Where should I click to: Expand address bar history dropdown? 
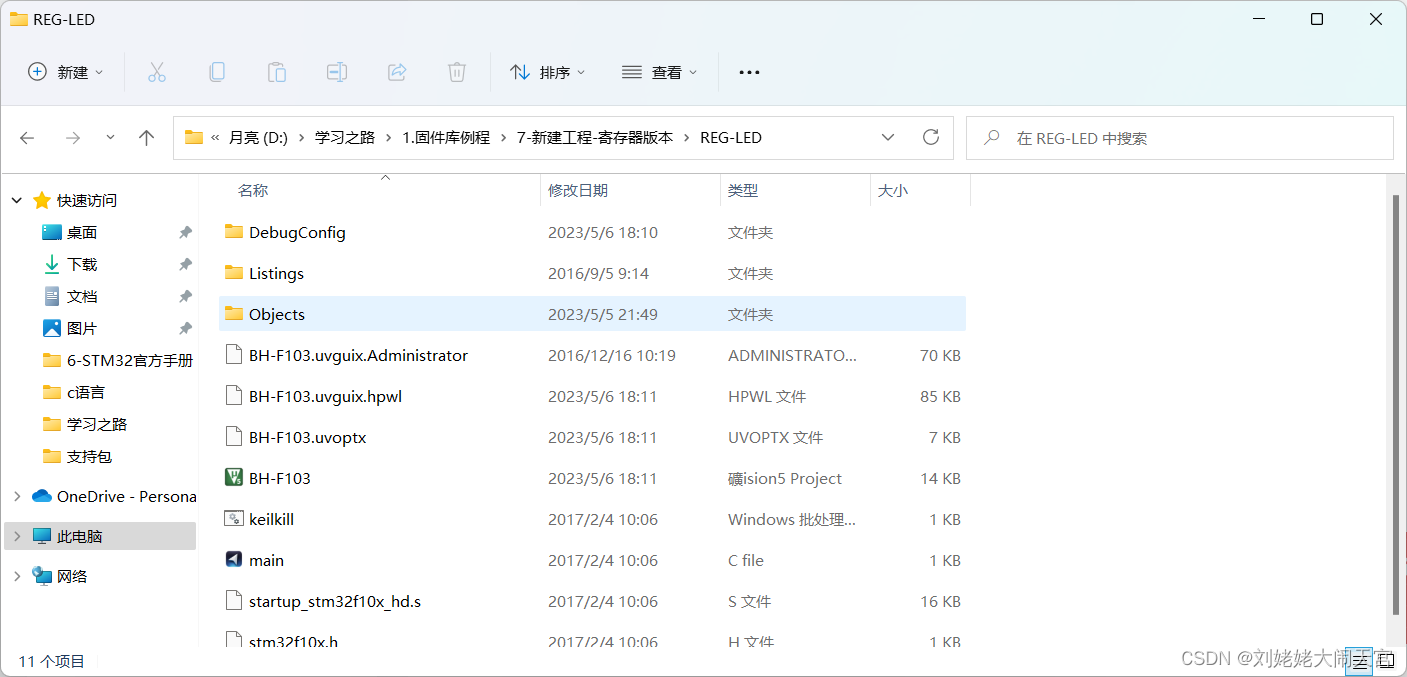tap(887, 137)
